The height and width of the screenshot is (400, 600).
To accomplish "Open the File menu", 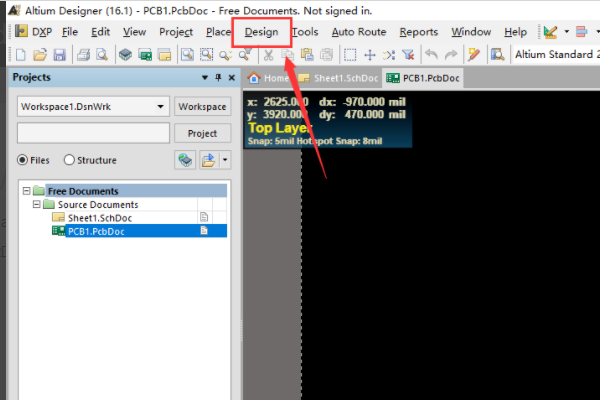I will point(70,32).
